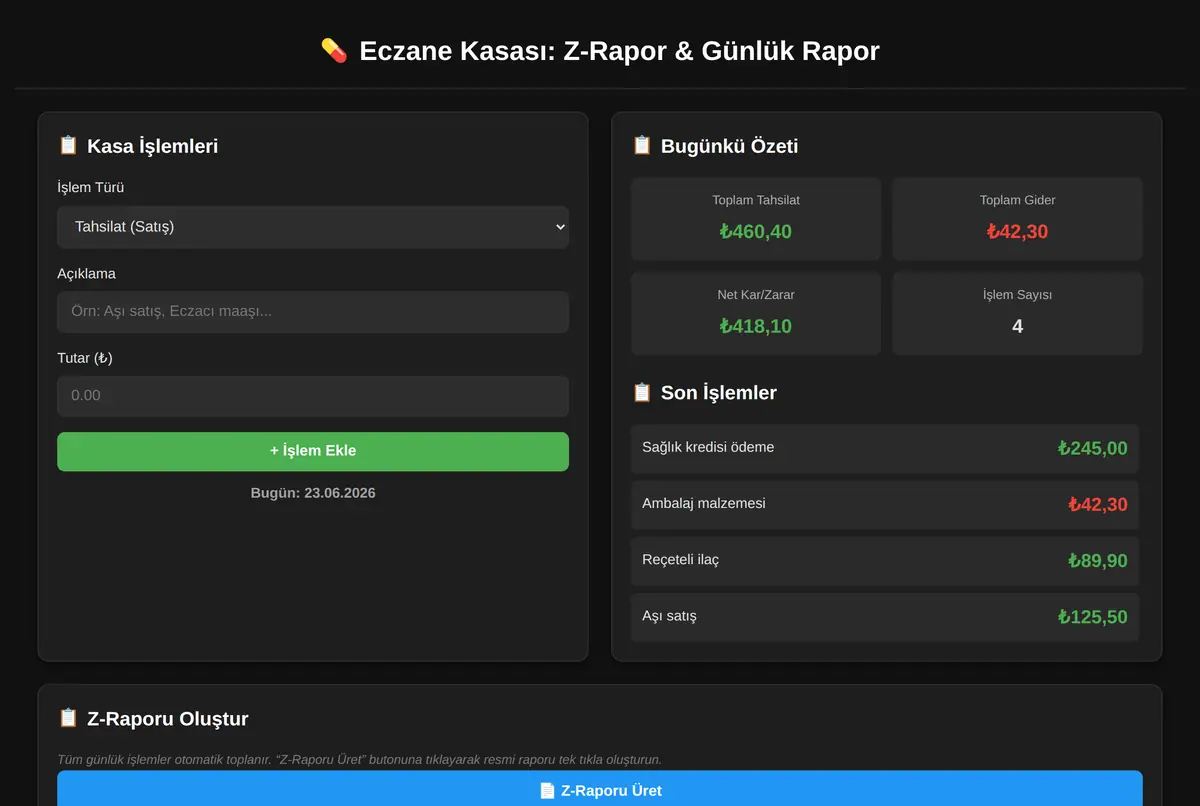Viewport: 1200px width, 806px height.
Task: Click the ₺418,10 net profit value
Action: 756,326
